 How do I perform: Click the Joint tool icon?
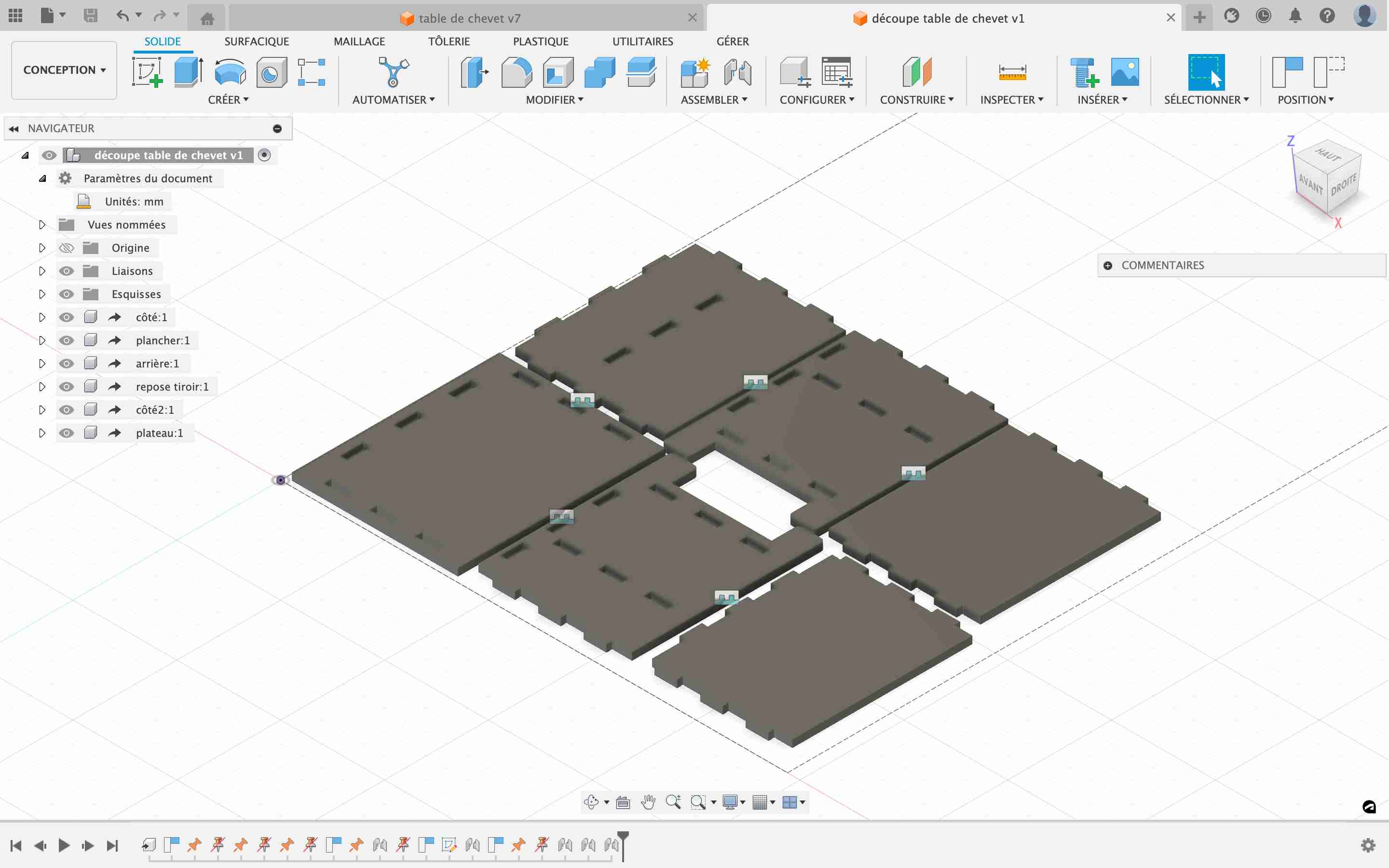(x=737, y=72)
